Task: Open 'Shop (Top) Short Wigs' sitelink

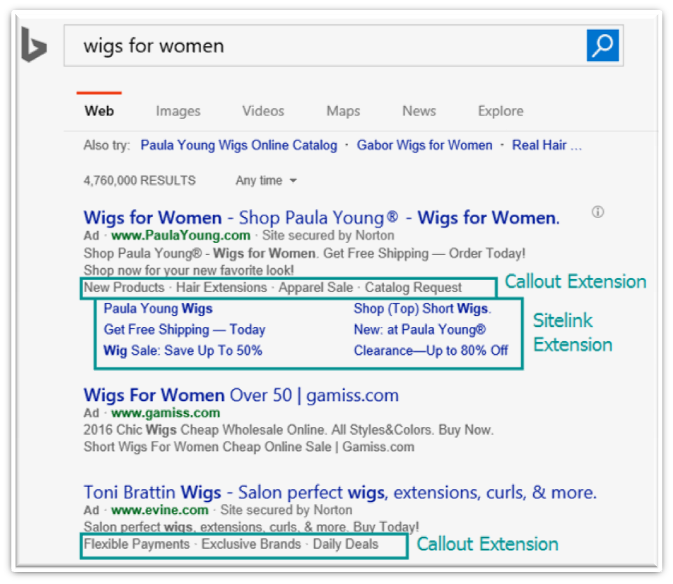Action: (x=422, y=309)
